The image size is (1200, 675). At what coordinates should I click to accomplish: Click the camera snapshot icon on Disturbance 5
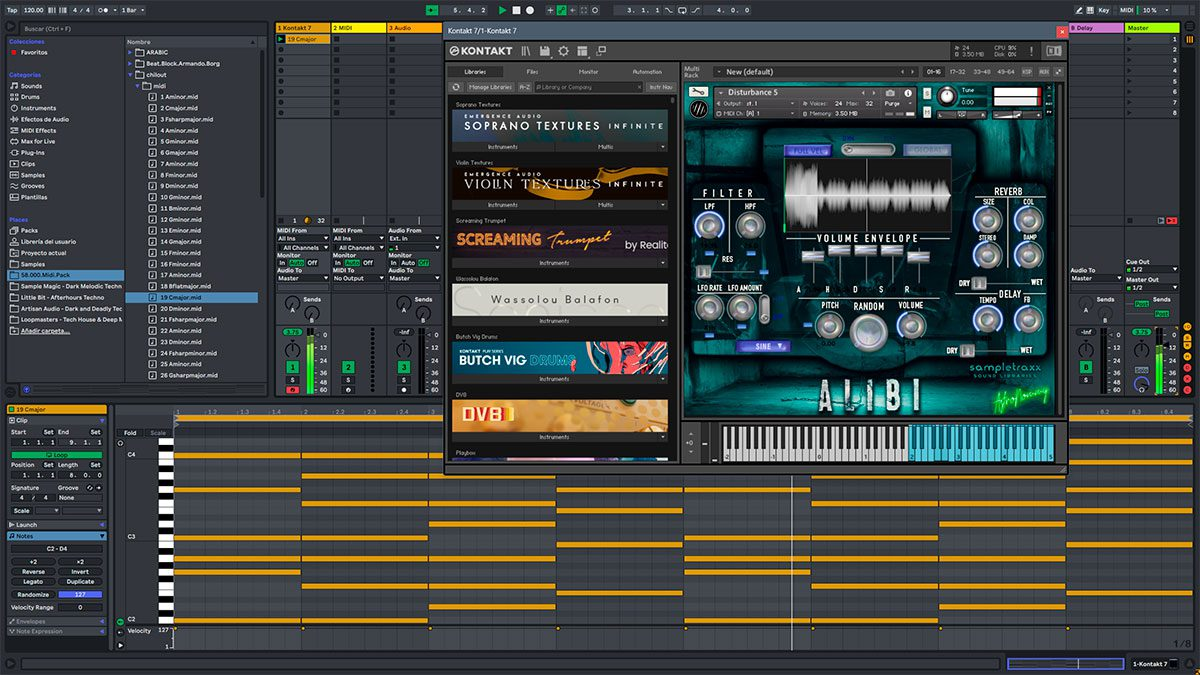[890, 93]
